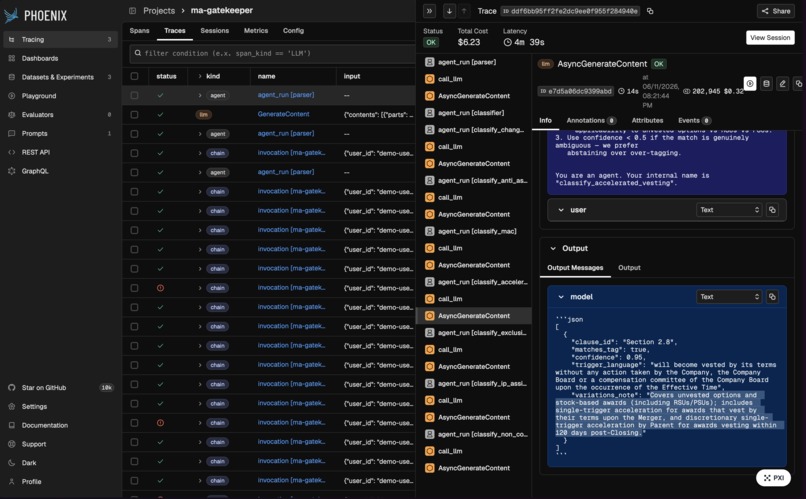Viewport: 806px width, 499px height.
Task: Go to next trace with down arrow
Action: pyautogui.click(x=449, y=11)
